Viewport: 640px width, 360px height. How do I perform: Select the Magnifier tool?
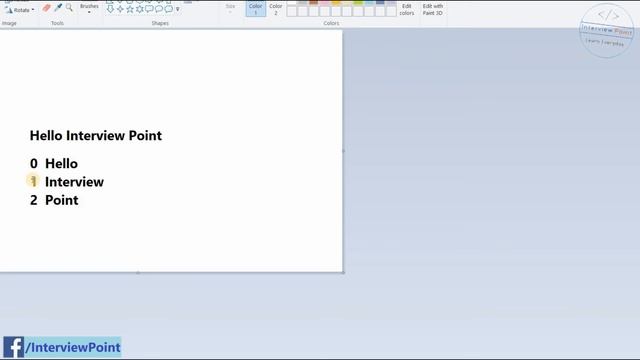tap(69, 8)
